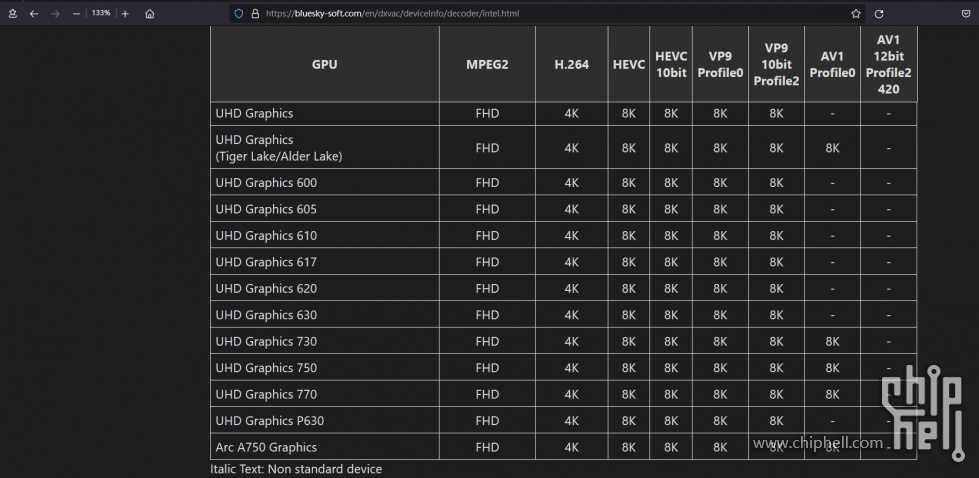Viewport: 979px width, 478px height.
Task: Open the browser home page
Action: pos(150,13)
